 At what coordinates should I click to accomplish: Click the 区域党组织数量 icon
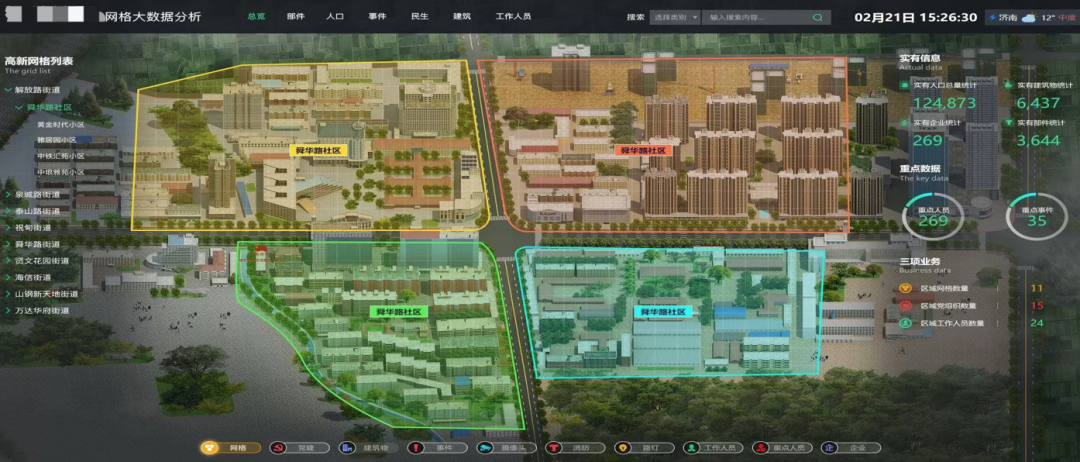pos(906,306)
